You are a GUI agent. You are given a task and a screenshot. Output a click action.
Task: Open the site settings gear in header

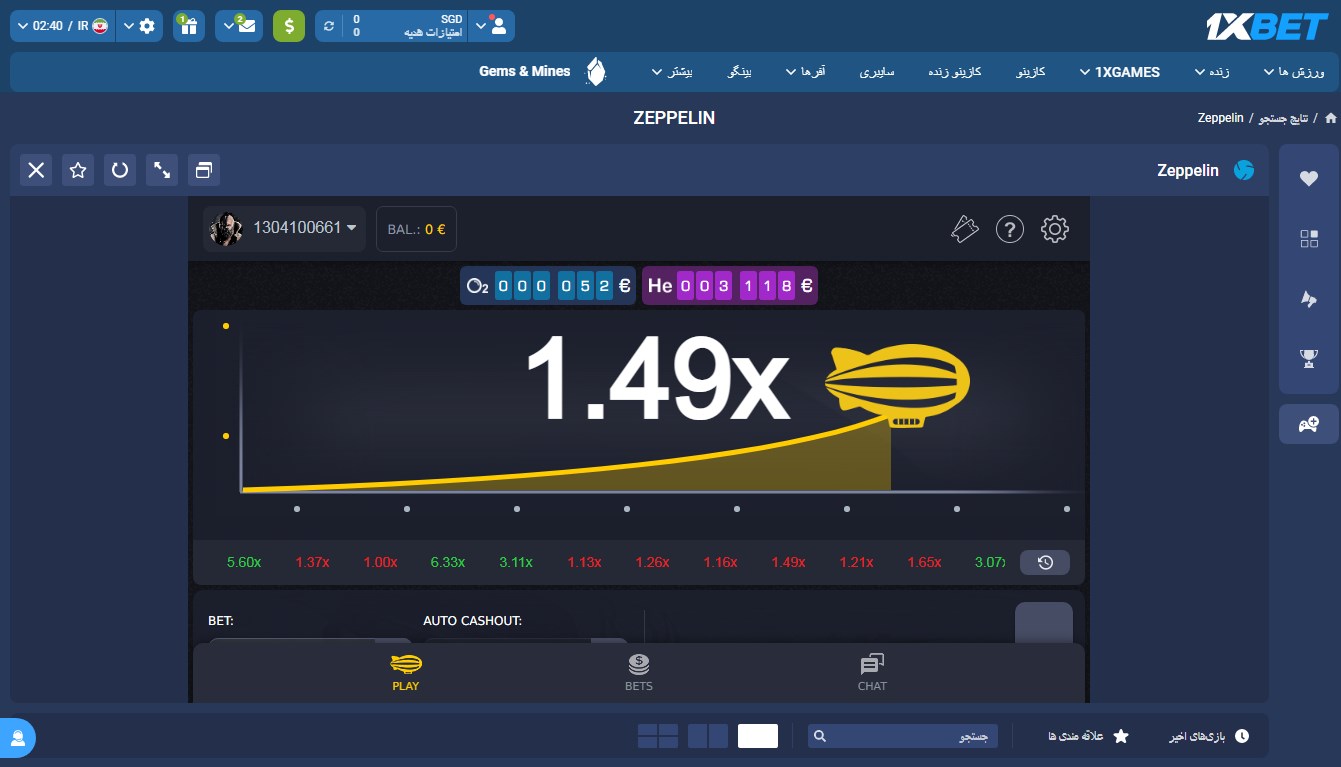[x=147, y=26]
